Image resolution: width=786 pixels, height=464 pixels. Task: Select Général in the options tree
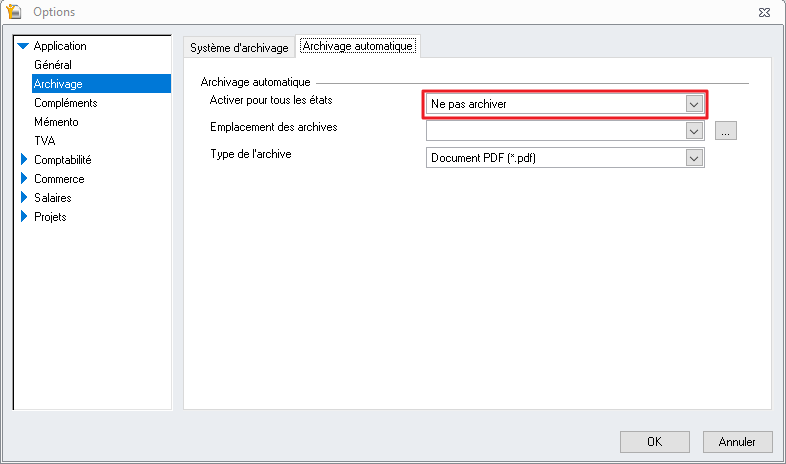52,65
